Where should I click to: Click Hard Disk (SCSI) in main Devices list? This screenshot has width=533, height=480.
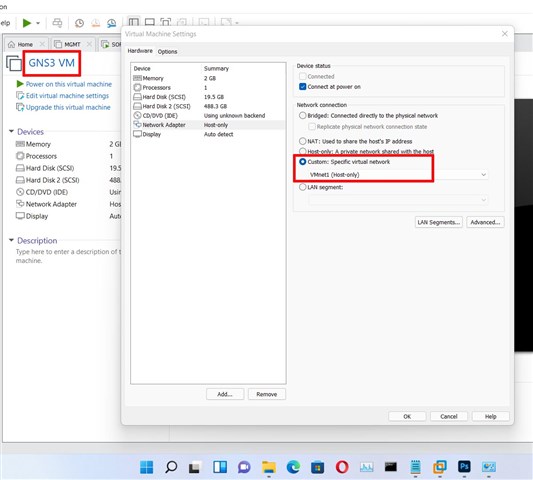click(x=50, y=168)
